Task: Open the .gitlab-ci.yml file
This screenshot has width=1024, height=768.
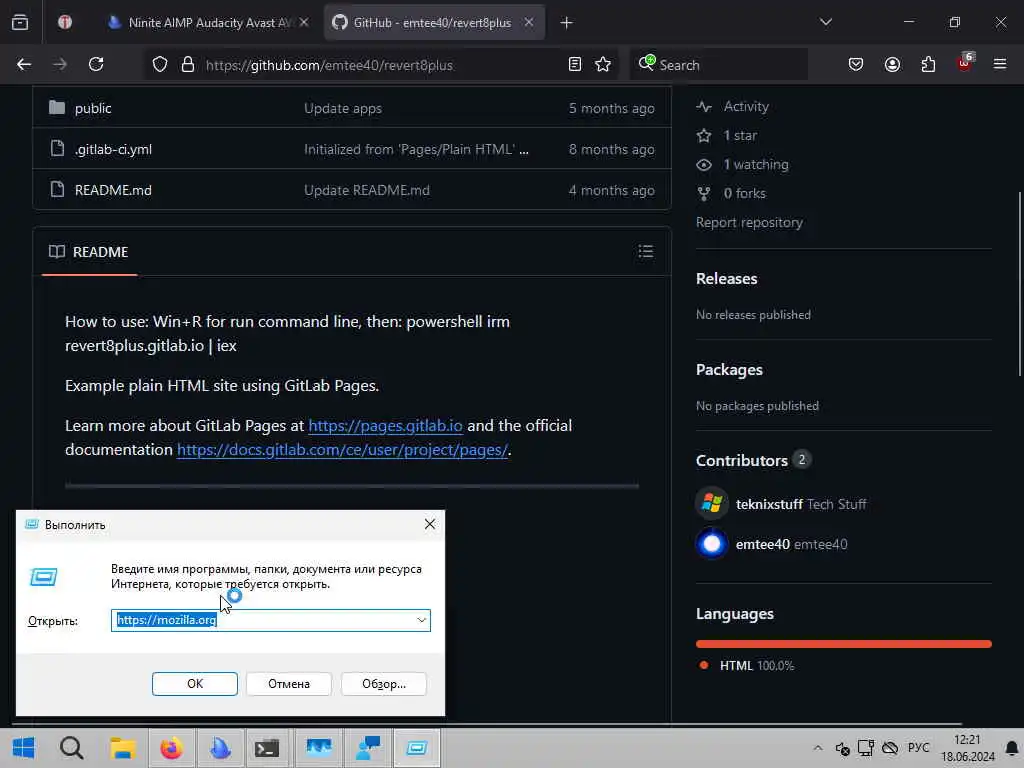Action: 113,150
